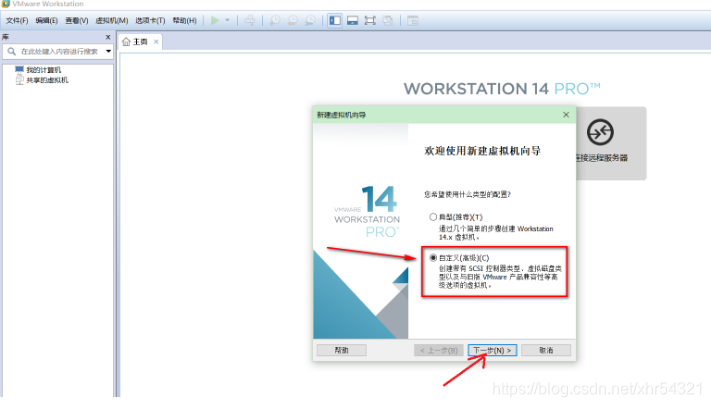Open the 虚拟机(M) menu
Image resolution: width=711 pixels, height=407 pixels.
point(112,20)
